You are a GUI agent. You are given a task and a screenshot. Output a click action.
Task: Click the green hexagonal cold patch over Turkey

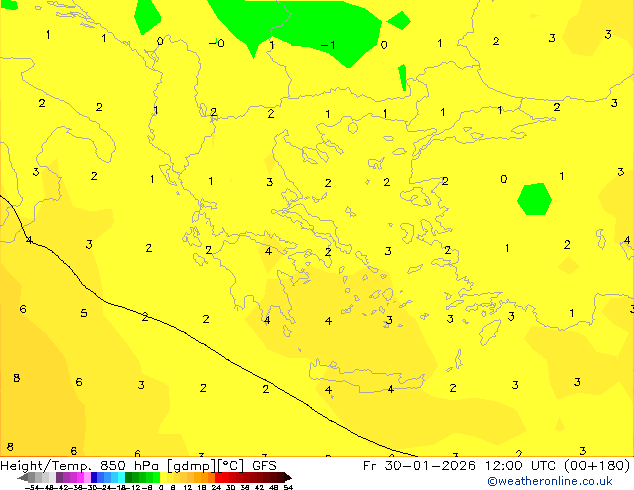(535, 199)
